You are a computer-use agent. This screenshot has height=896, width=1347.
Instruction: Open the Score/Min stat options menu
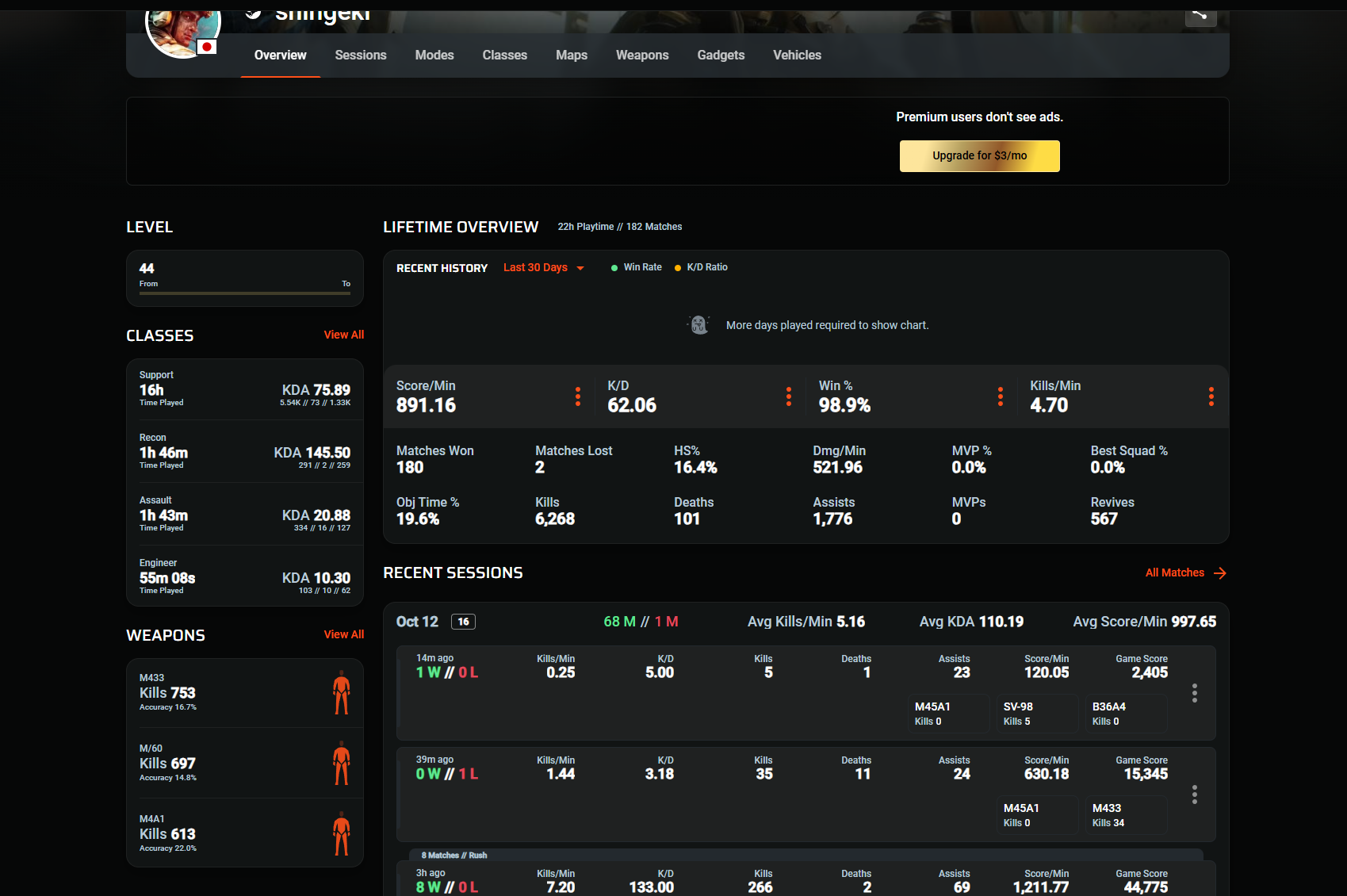pos(577,396)
